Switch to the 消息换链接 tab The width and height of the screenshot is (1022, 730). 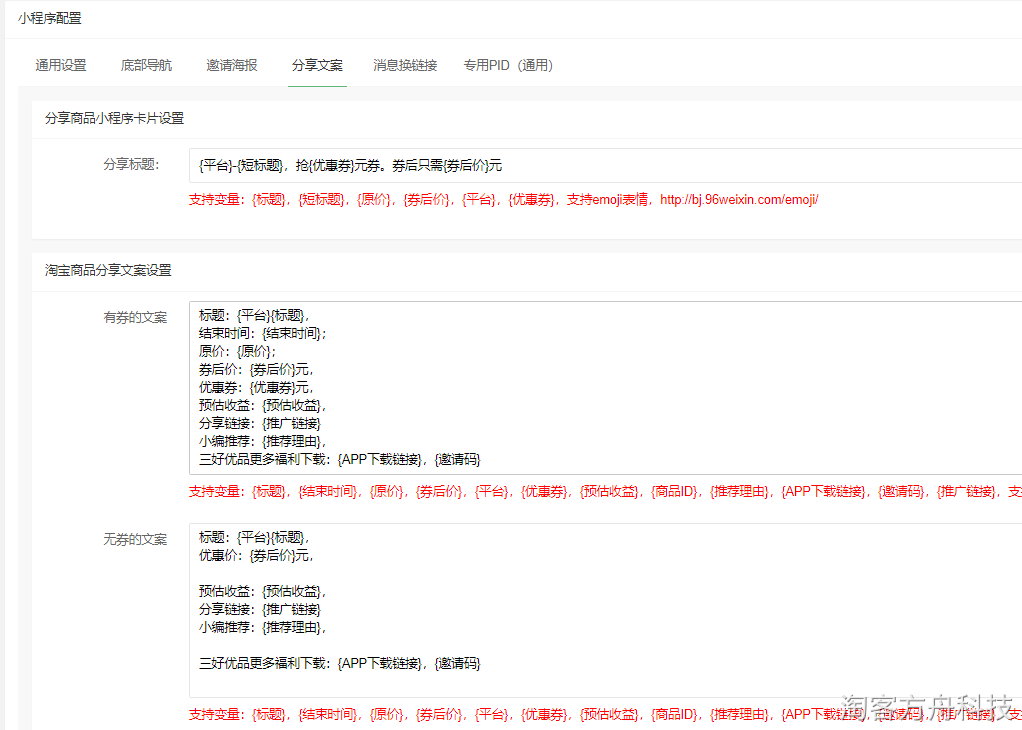[405, 65]
